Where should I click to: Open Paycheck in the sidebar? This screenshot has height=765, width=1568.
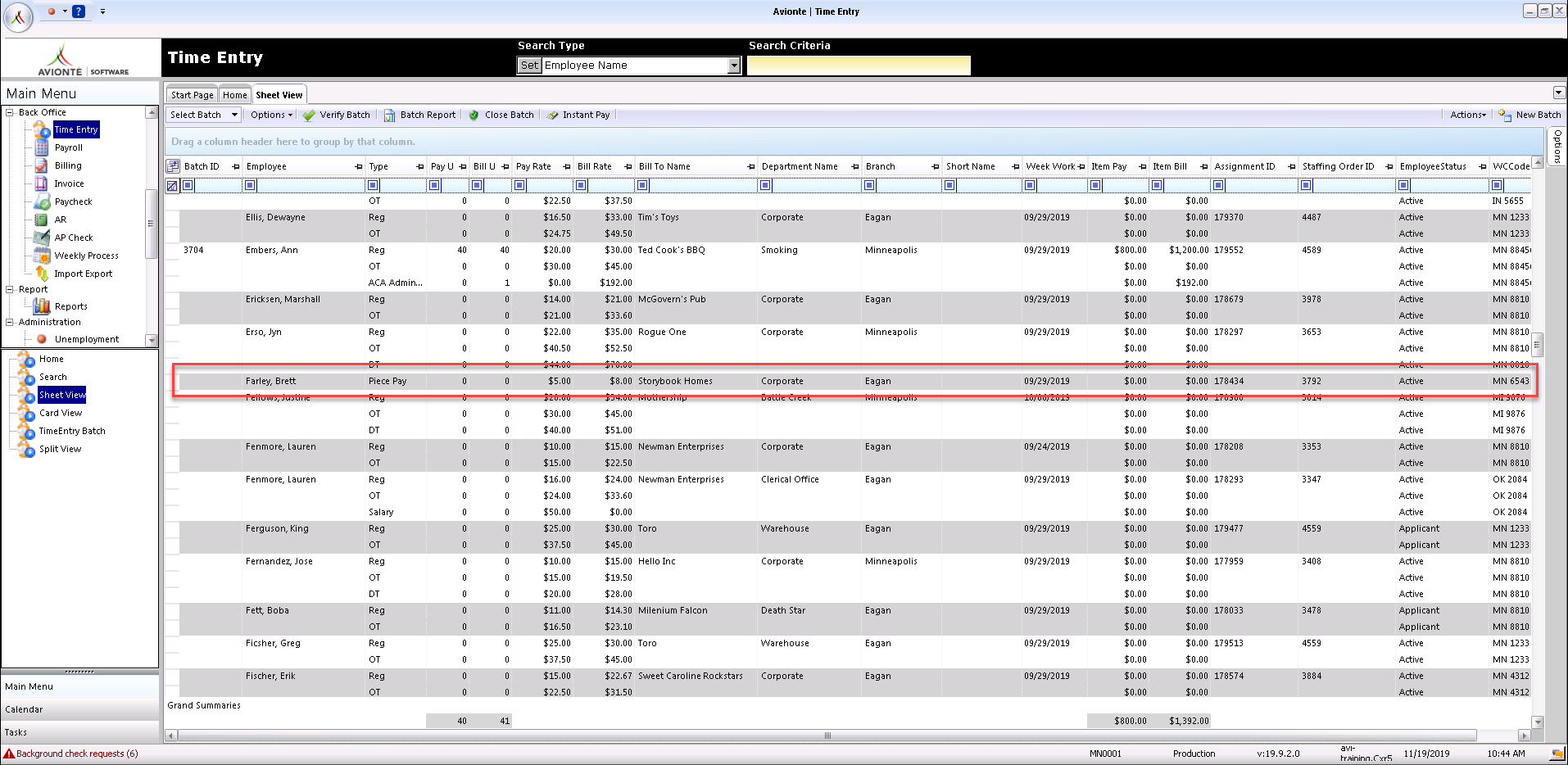click(73, 201)
